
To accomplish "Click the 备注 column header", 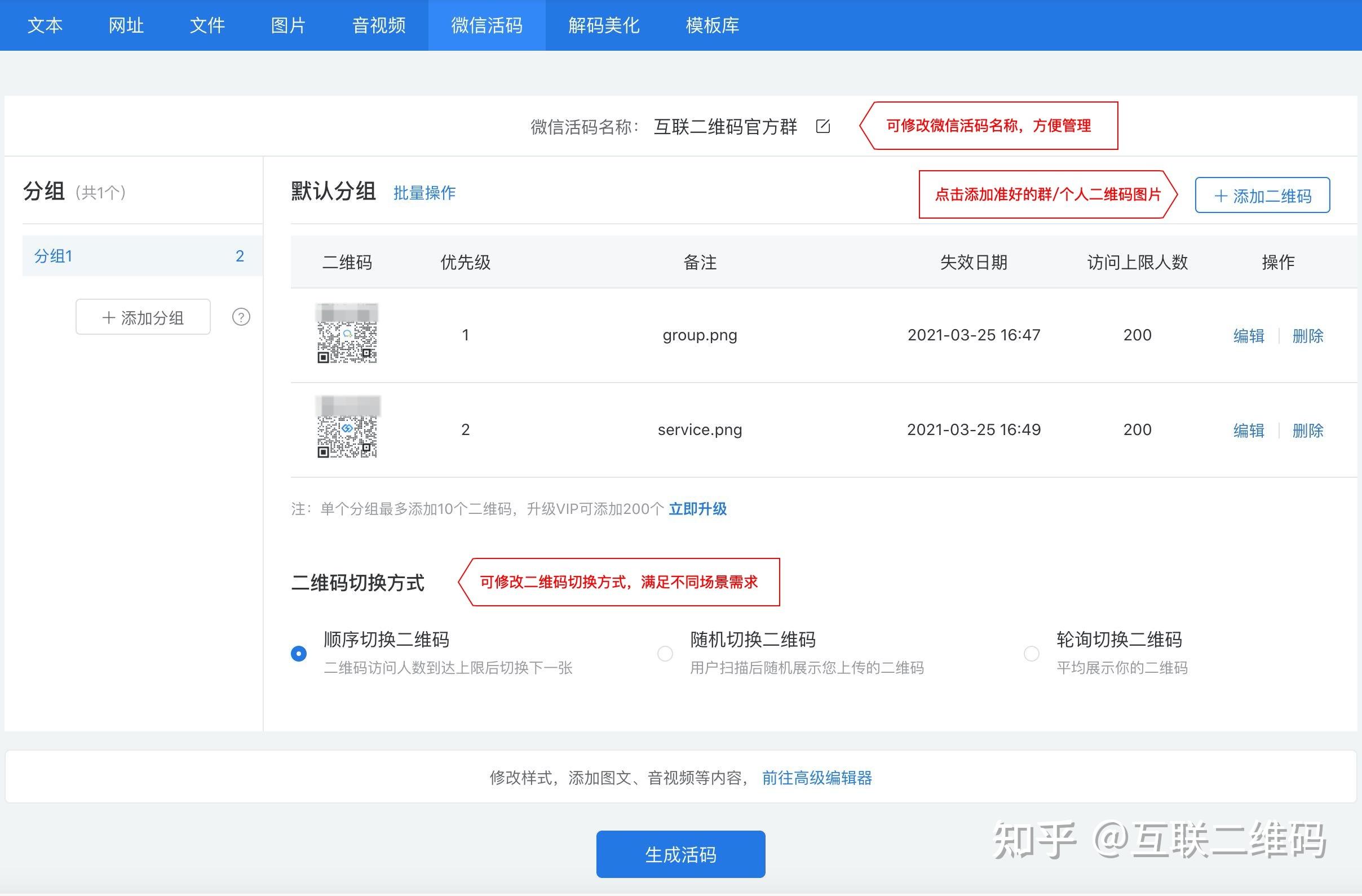I will tap(700, 262).
